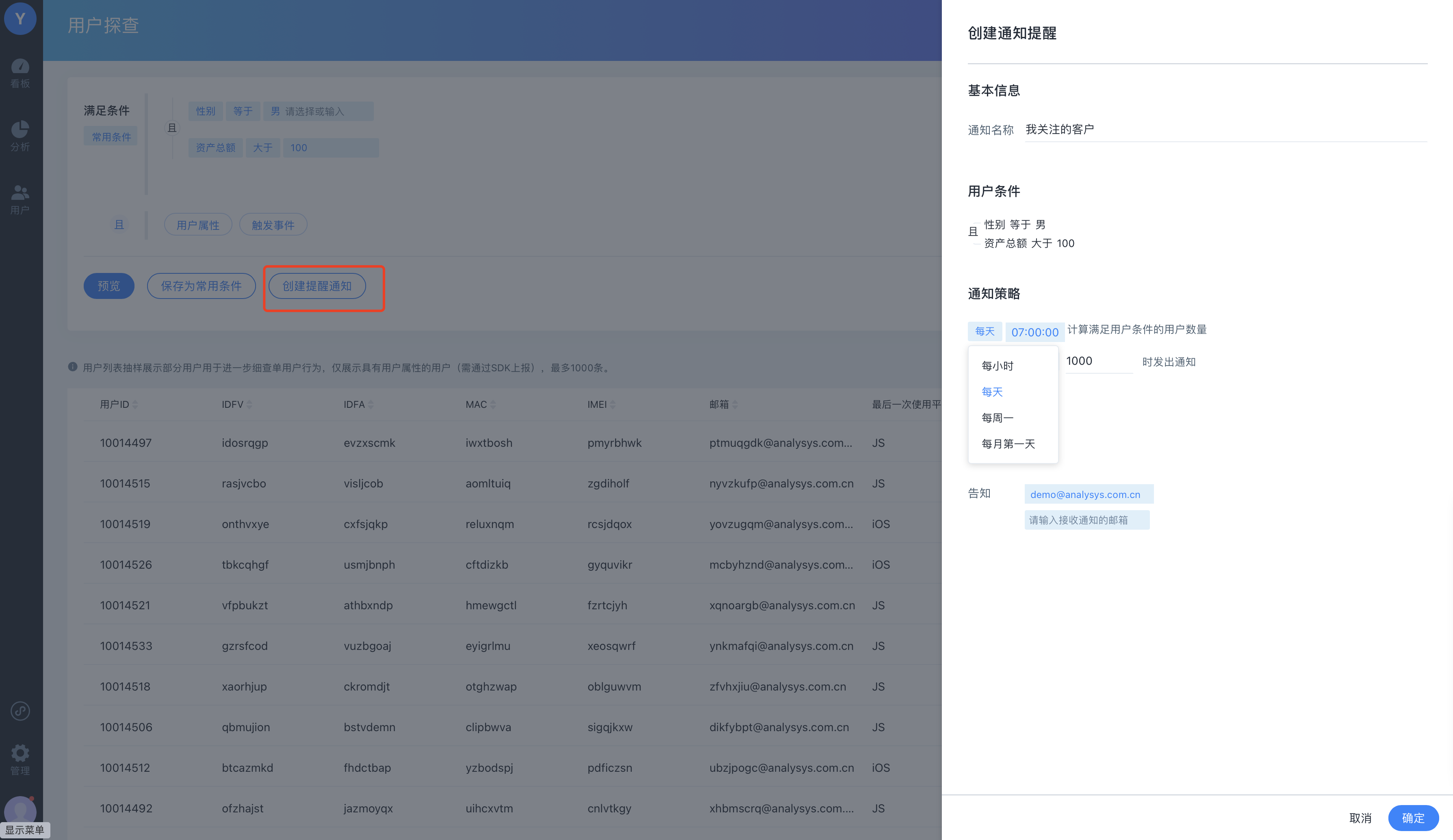1453x840 pixels.
Task: Click IDFA cell usmjbnph
Action: [369, 565]
